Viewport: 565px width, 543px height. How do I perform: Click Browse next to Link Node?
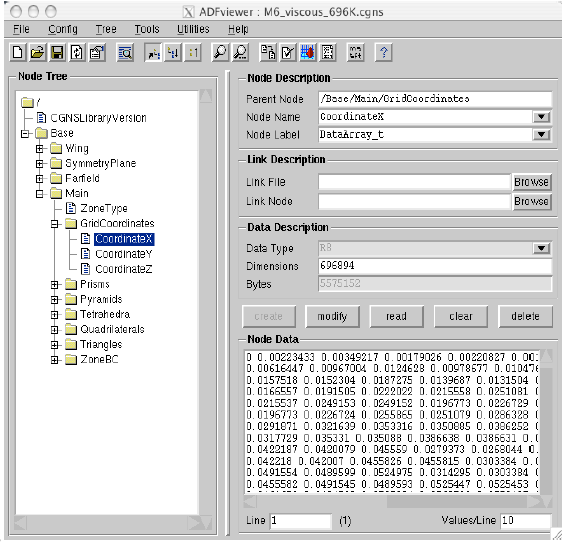coord(531,201)
